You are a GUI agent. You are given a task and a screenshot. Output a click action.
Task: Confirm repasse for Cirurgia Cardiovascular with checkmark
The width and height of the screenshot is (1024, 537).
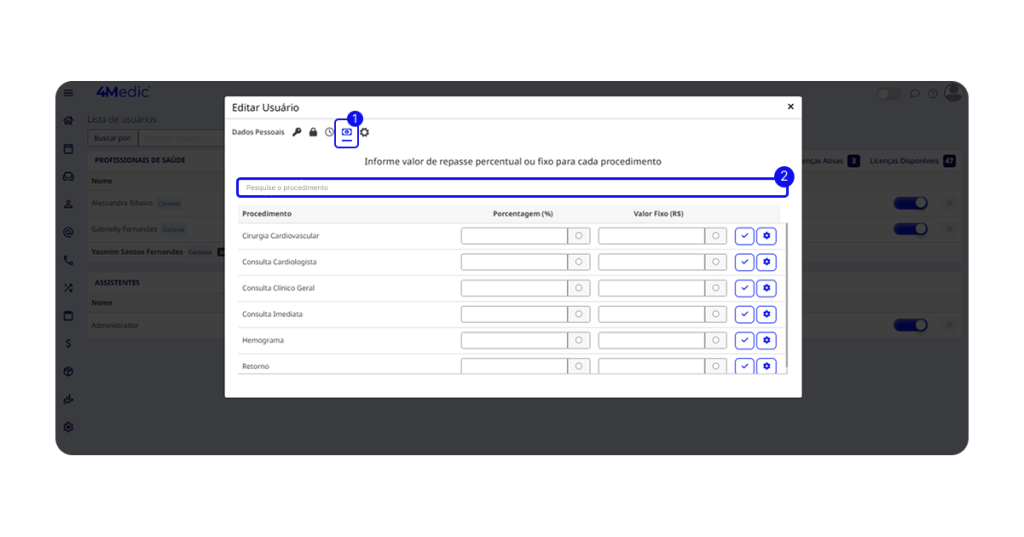pyautogui.click(x=744, y=236)
